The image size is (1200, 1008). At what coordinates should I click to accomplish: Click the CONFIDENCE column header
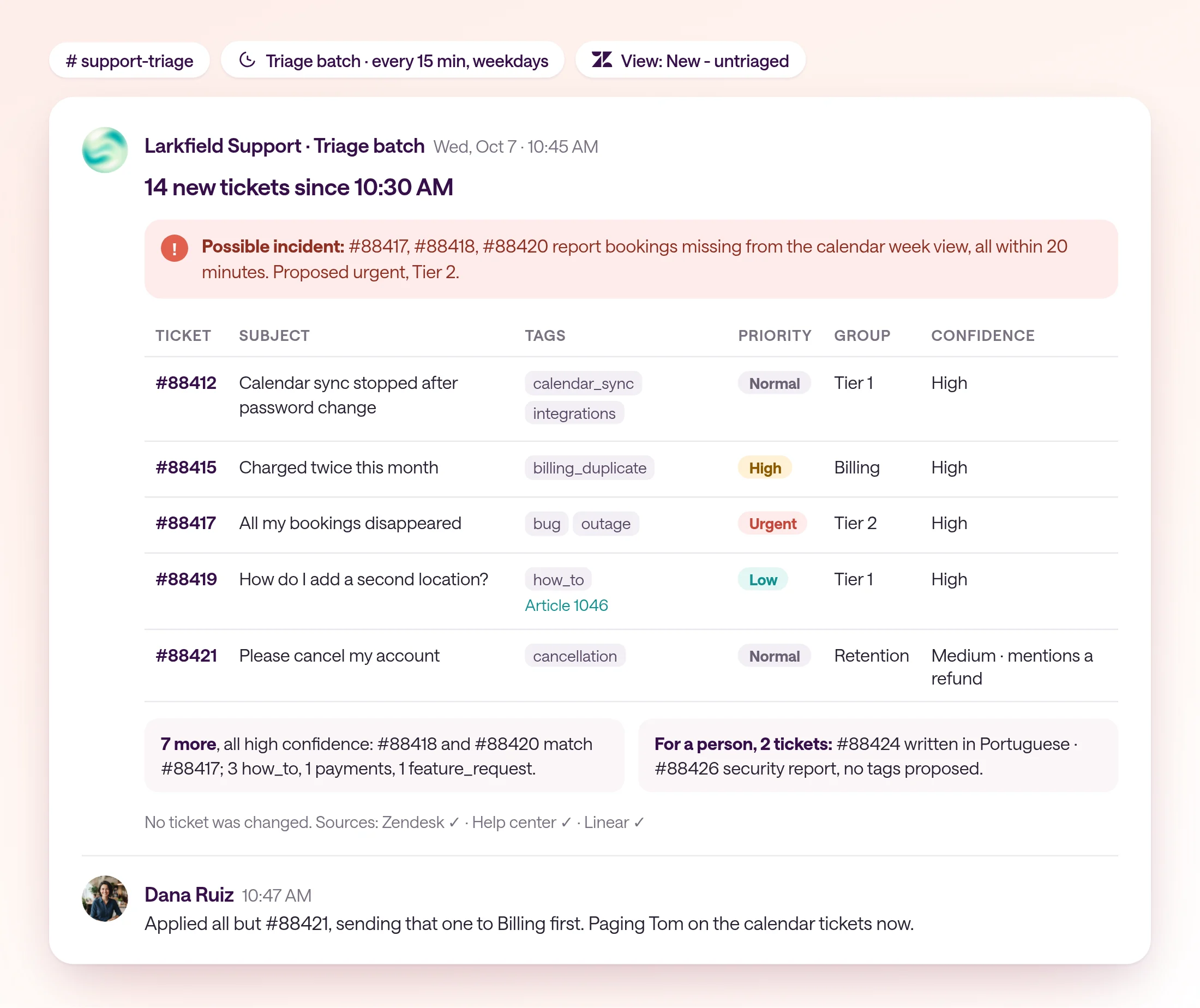click(x=982, y=335)
